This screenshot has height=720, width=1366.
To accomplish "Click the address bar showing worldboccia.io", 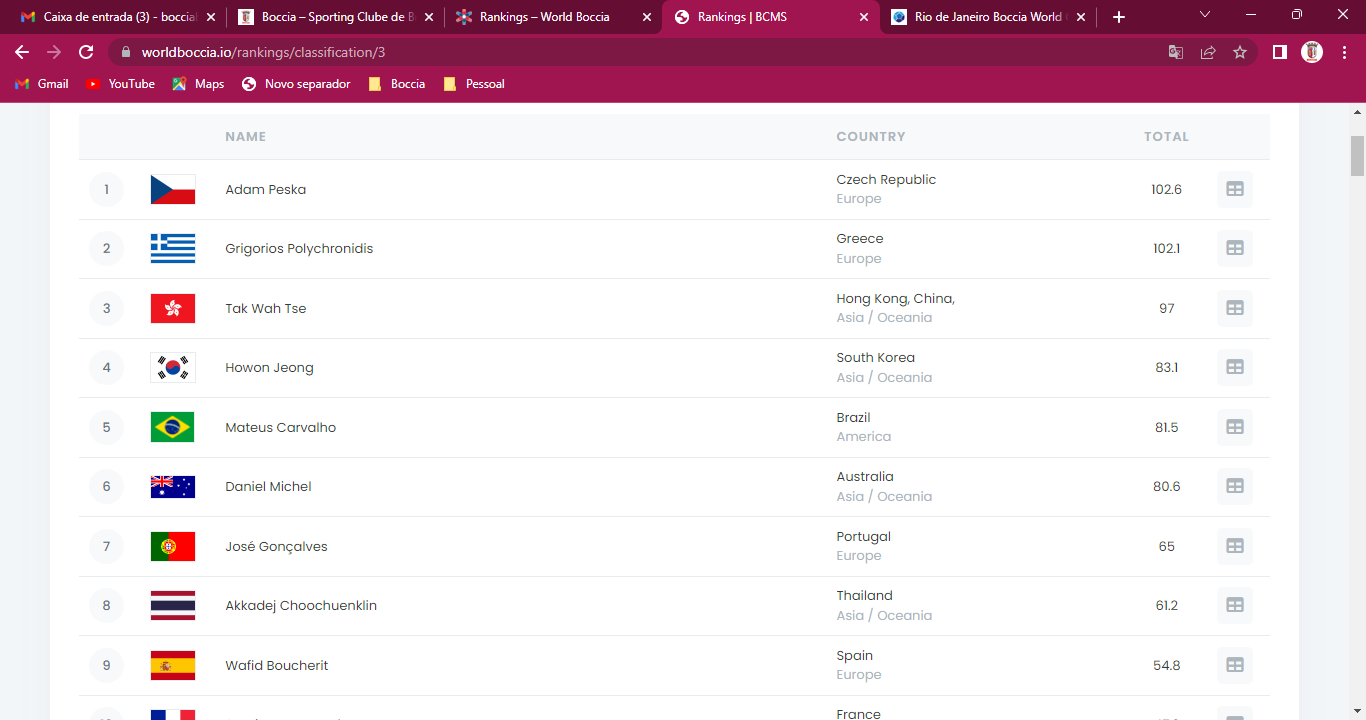I will click(x=640, y=52).
